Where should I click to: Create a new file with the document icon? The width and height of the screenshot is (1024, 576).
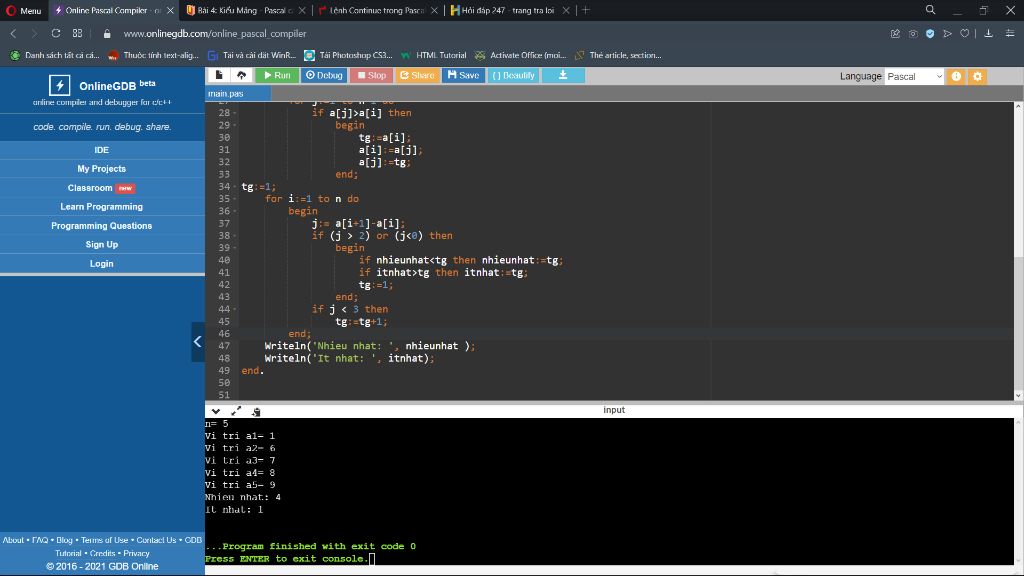[x=219, y=76]
